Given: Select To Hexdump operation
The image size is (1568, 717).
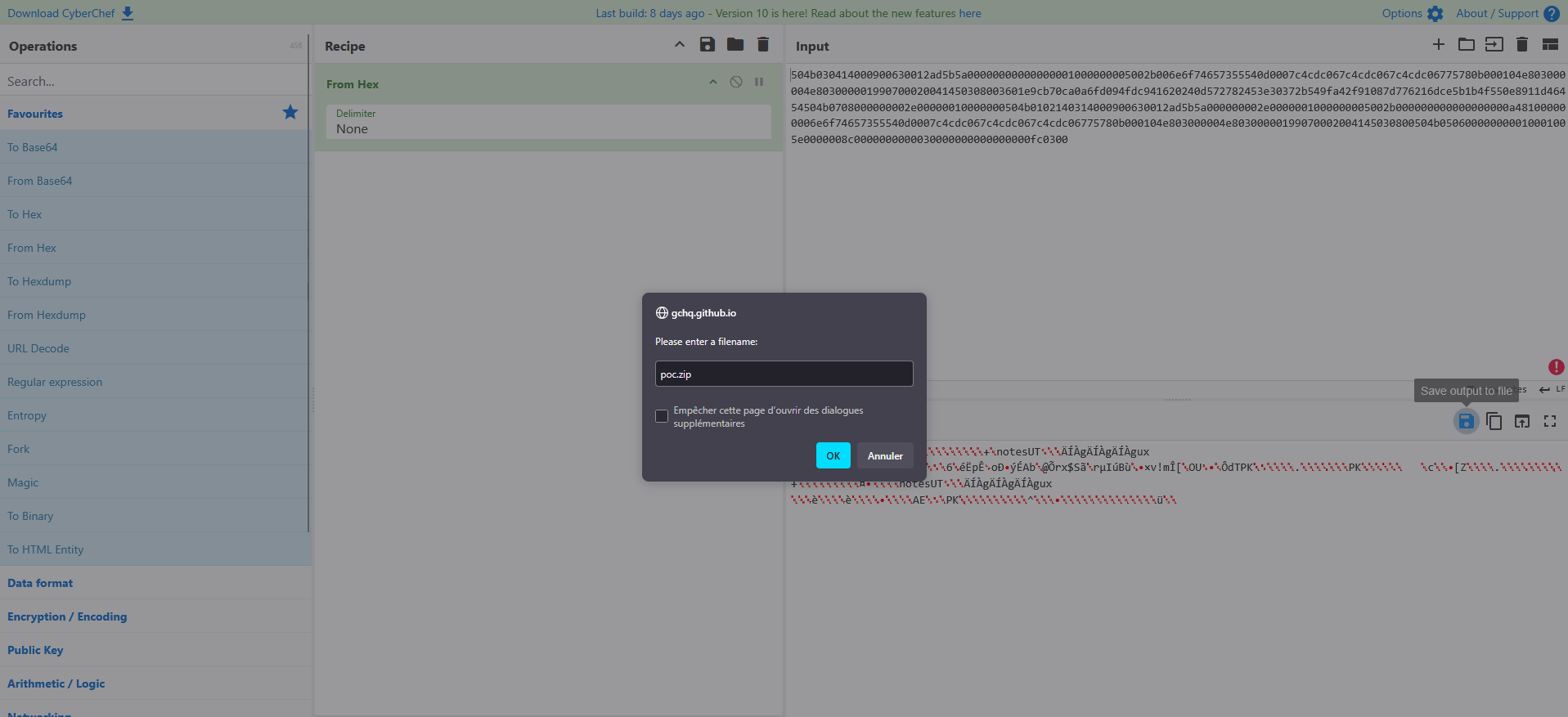Looking at the screenshot, I should 154,281.
